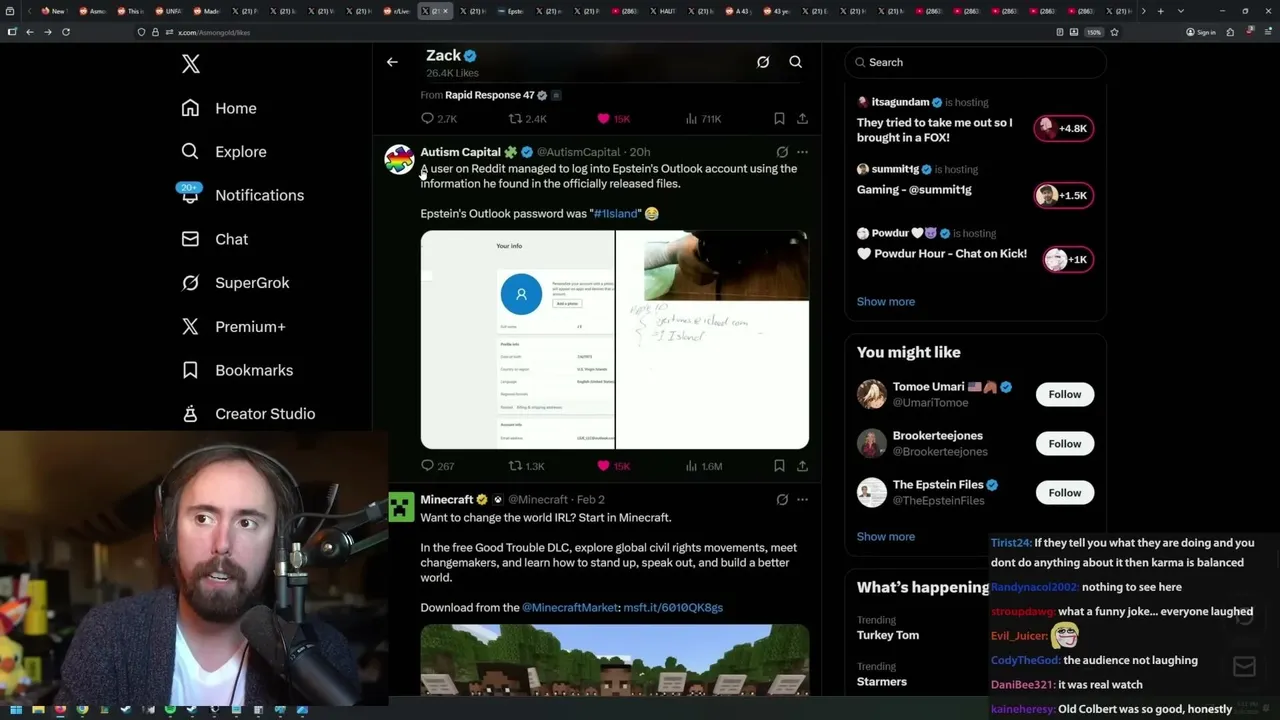Click the Grok icon in Zack's profile header
This screenshot has width=1280, height=720.
[x=763, y=62]
